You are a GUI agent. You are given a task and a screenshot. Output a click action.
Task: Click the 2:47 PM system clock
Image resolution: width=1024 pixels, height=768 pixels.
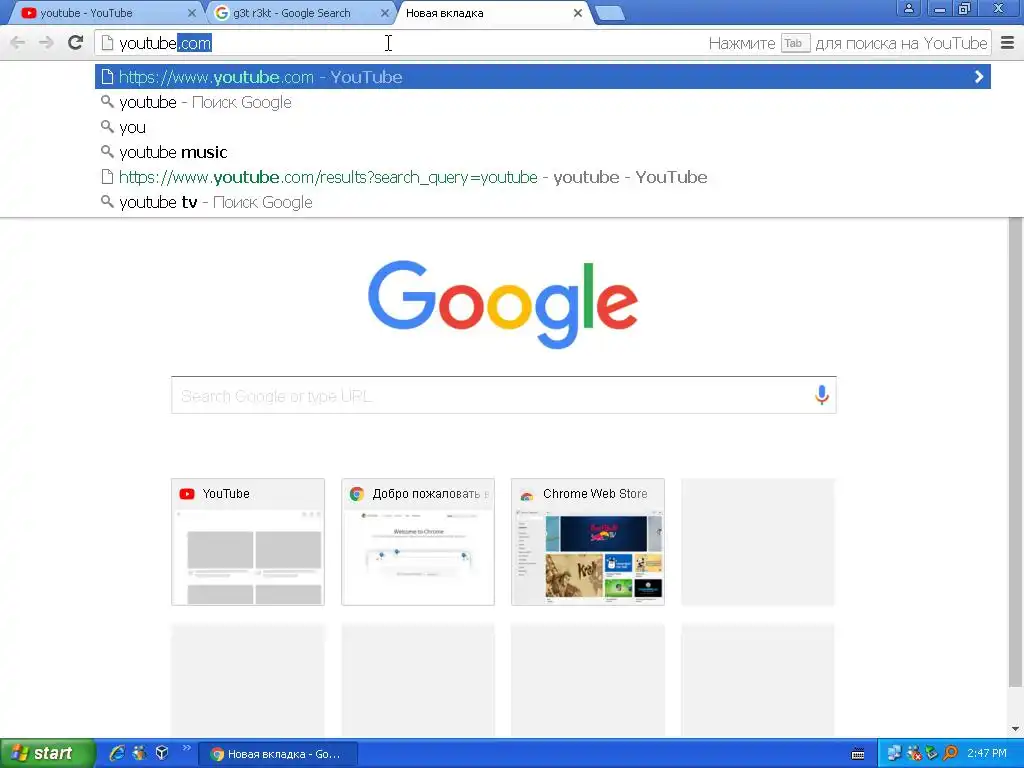987,754
